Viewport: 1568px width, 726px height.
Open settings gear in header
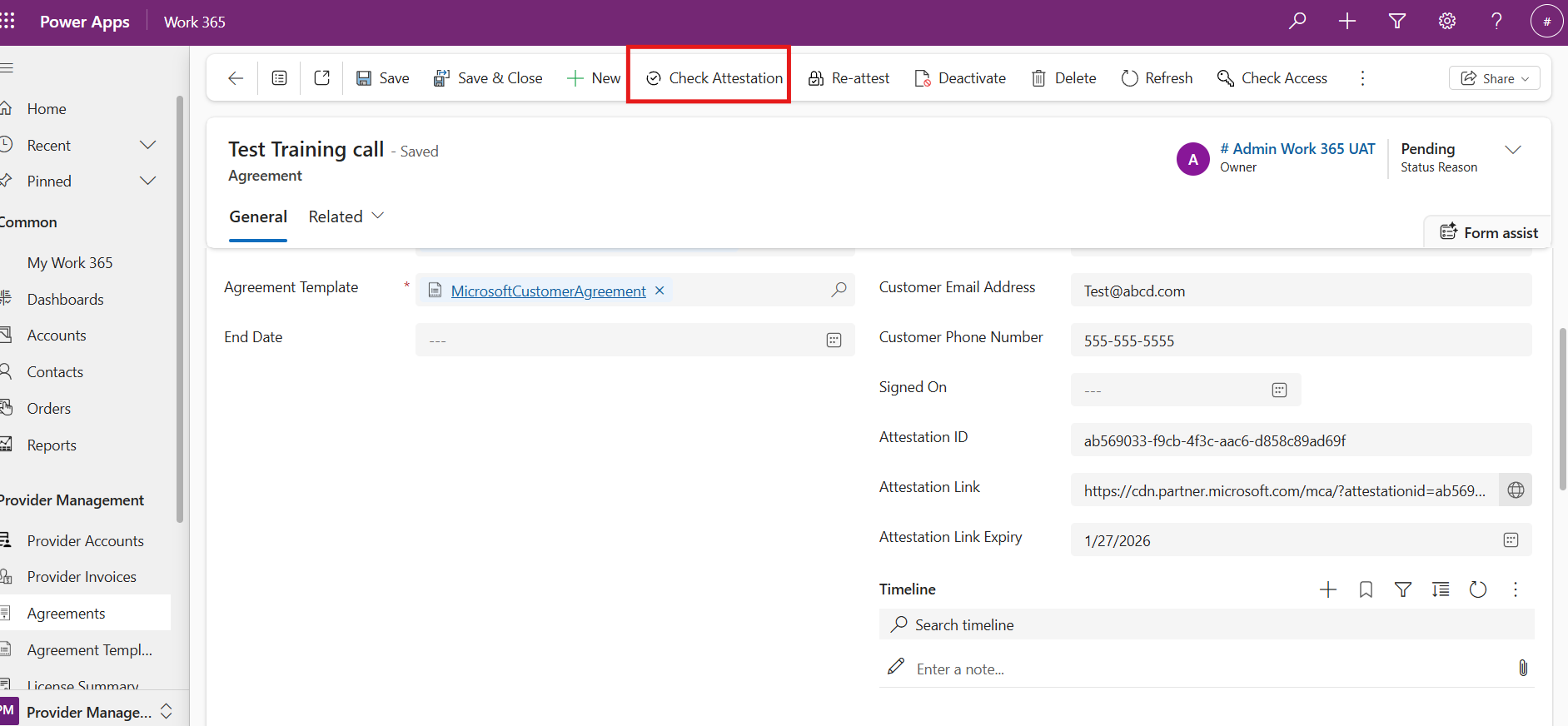1447,21
